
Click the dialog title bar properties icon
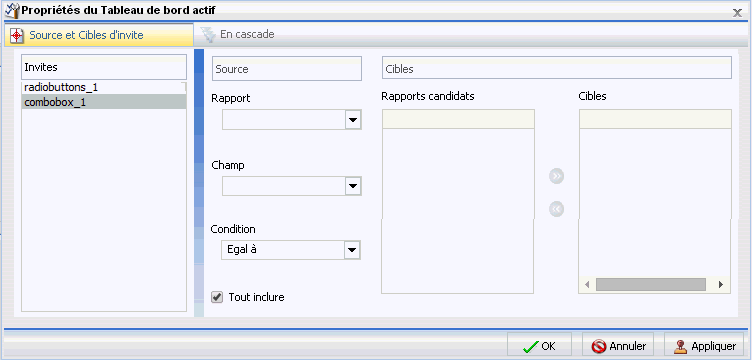click(x=12, y=9)
